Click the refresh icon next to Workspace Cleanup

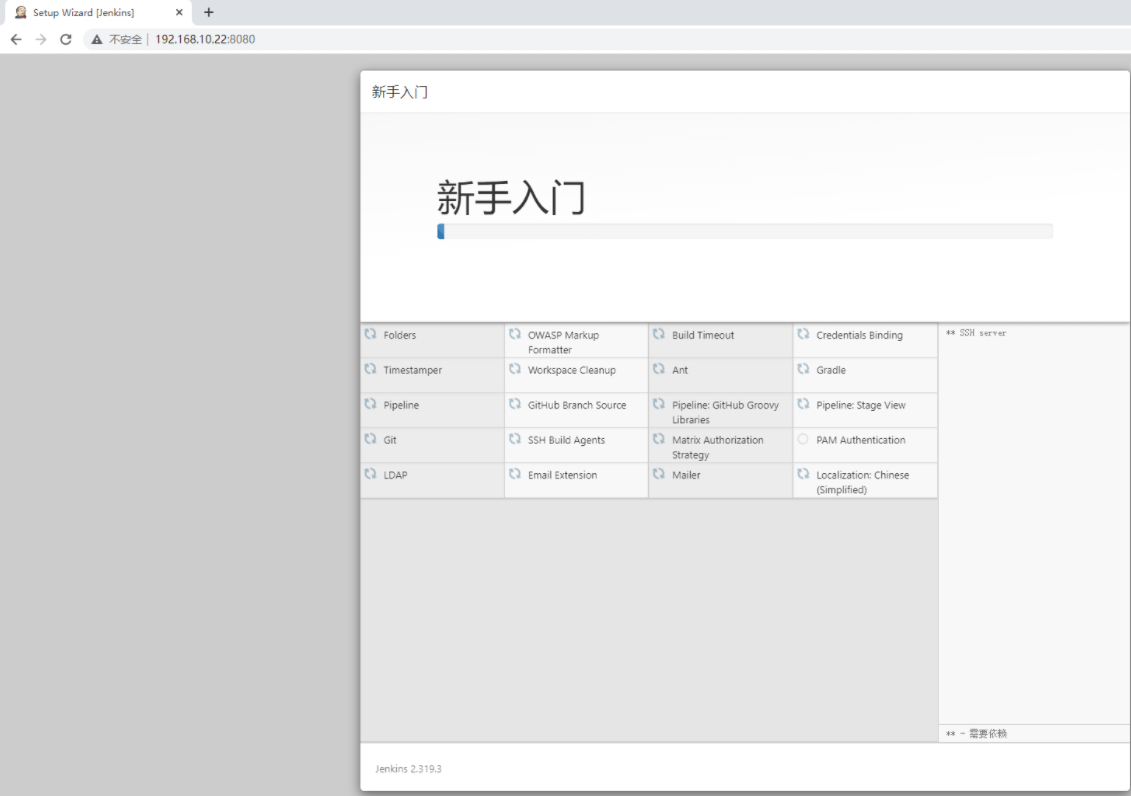(515, 368)
